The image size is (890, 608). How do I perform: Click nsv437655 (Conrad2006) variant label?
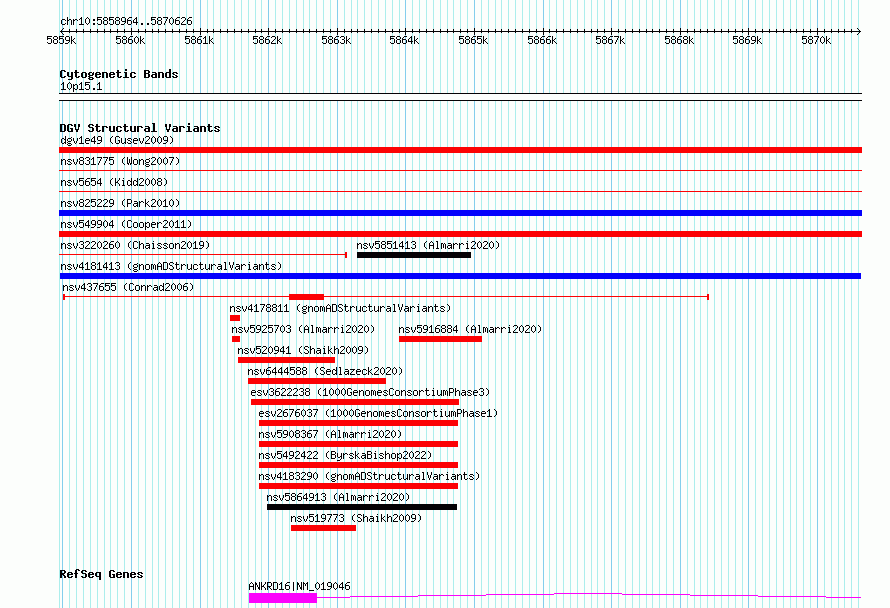click(128, 287)
